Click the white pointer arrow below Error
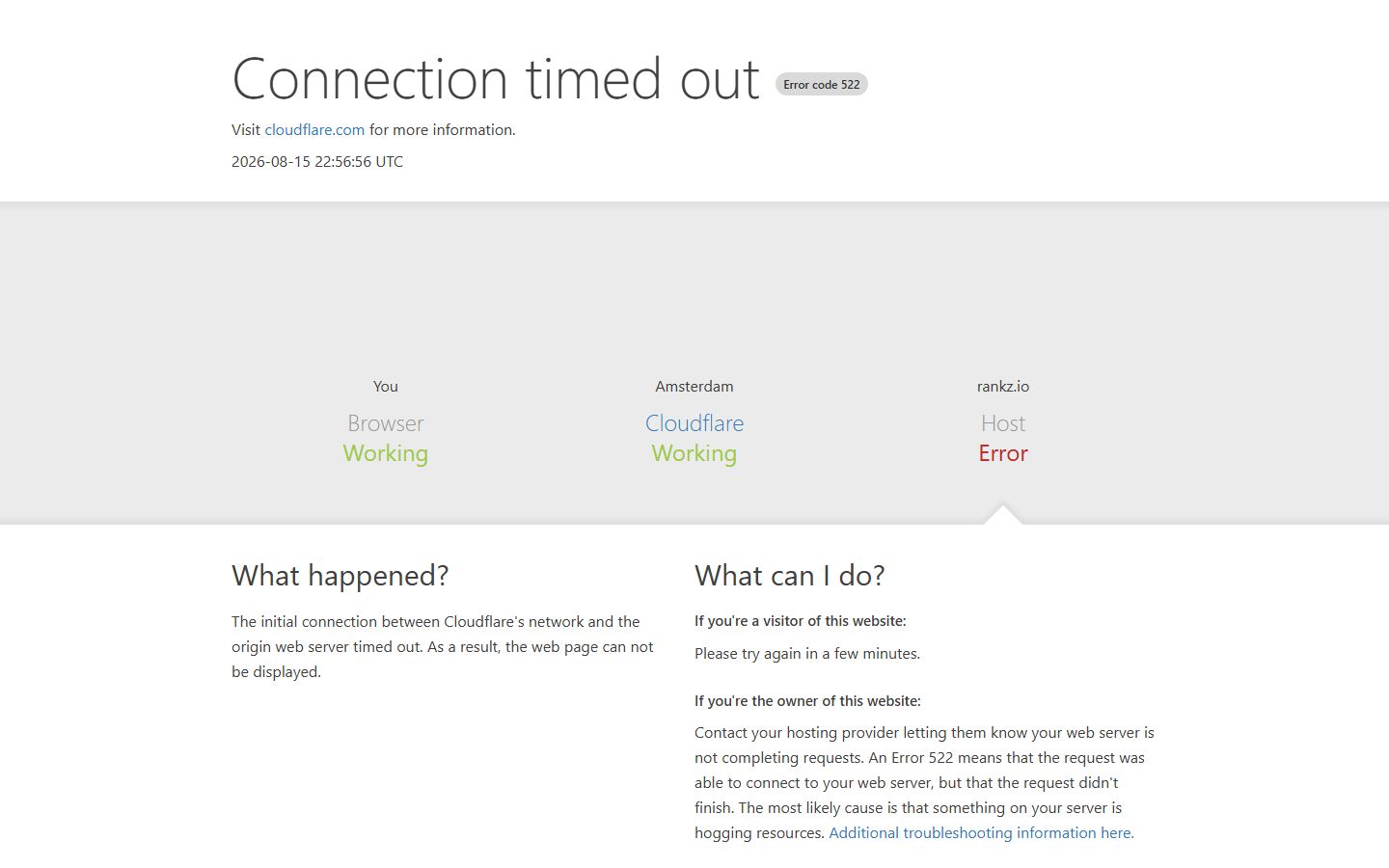The image size is (1389, 868). click(x=1003, y=515)
